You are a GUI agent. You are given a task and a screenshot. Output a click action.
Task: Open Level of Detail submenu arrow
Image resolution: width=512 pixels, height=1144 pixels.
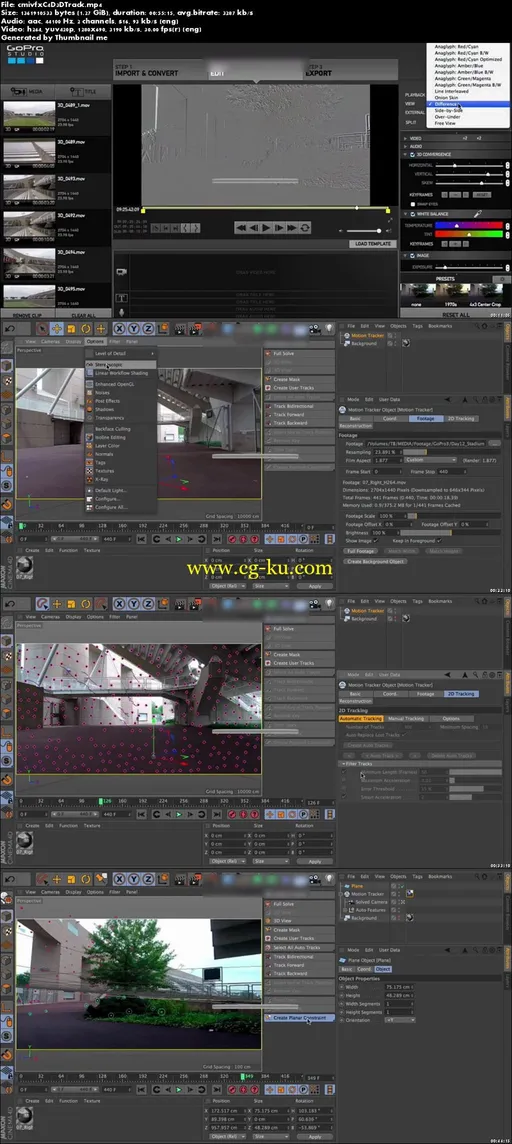(x=152, y=353)
